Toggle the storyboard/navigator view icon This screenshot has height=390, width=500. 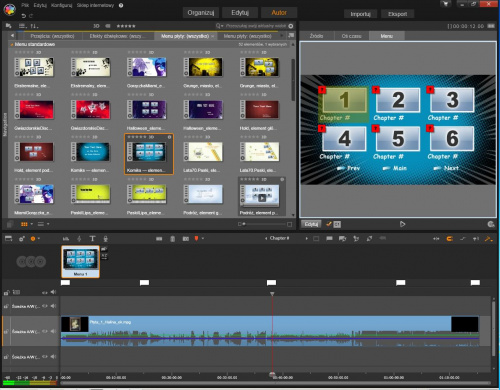[x=8, y=238]
